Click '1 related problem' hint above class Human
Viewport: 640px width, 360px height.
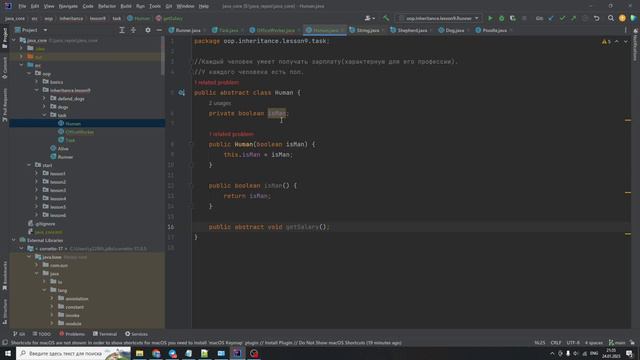[x=217, y=83]
